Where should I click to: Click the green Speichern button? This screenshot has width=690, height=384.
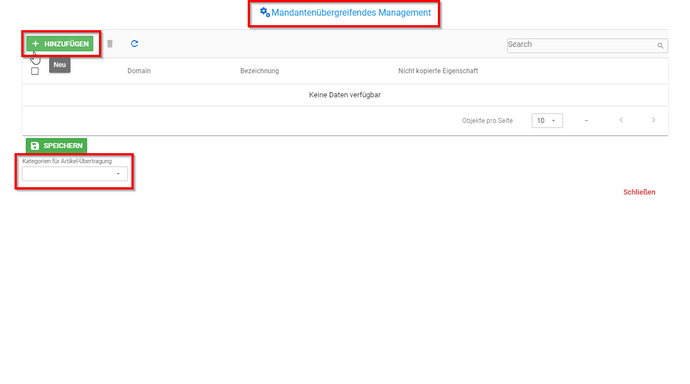pos(56,146)
